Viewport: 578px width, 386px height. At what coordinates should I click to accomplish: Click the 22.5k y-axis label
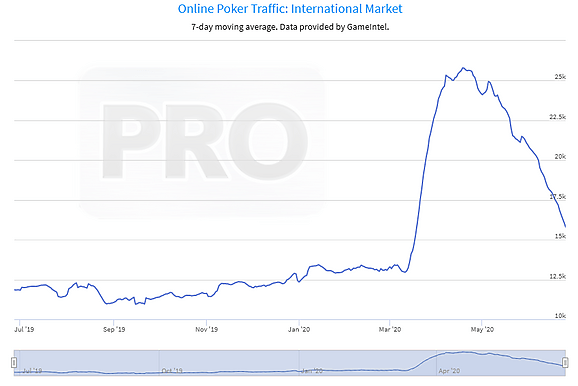(x=557, y=117)
